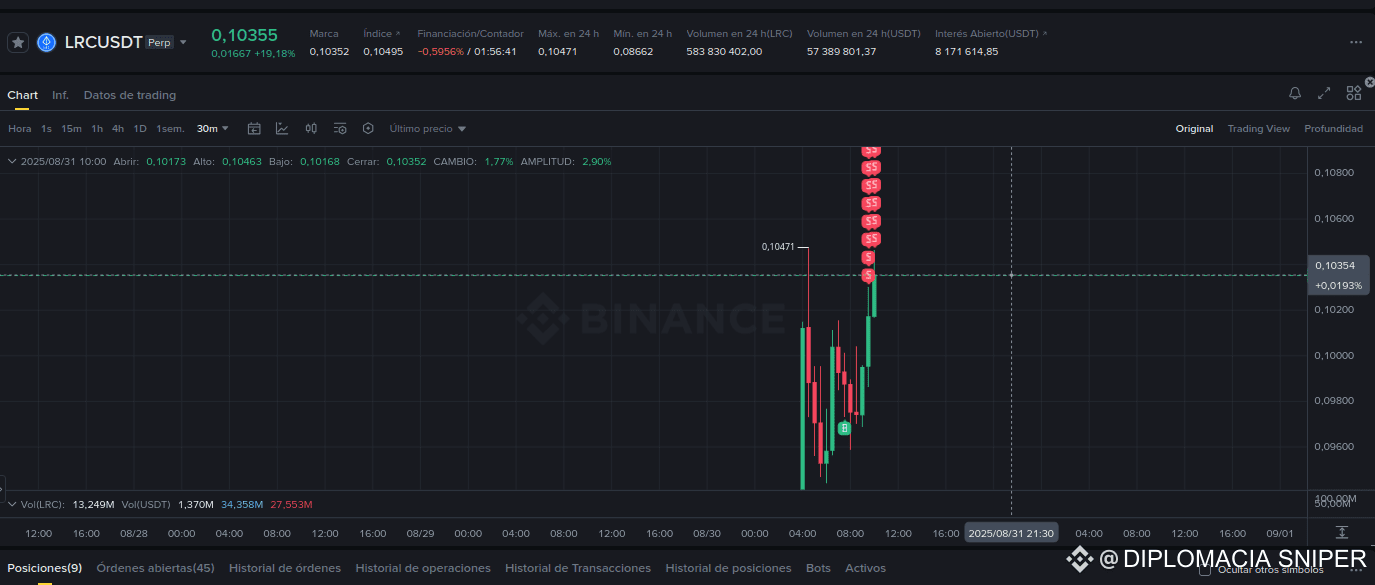Click the 24h volume 583 830 402,00

pos(724,51)
